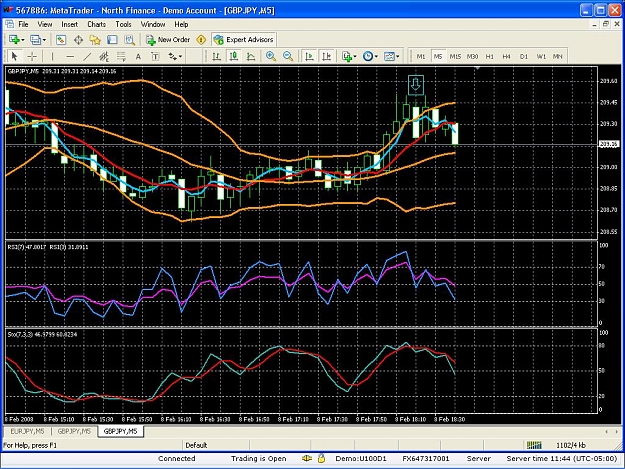Open the Indicators list dropdown
This screenshot has height=469, width=625.
click(x=349, y=56)
